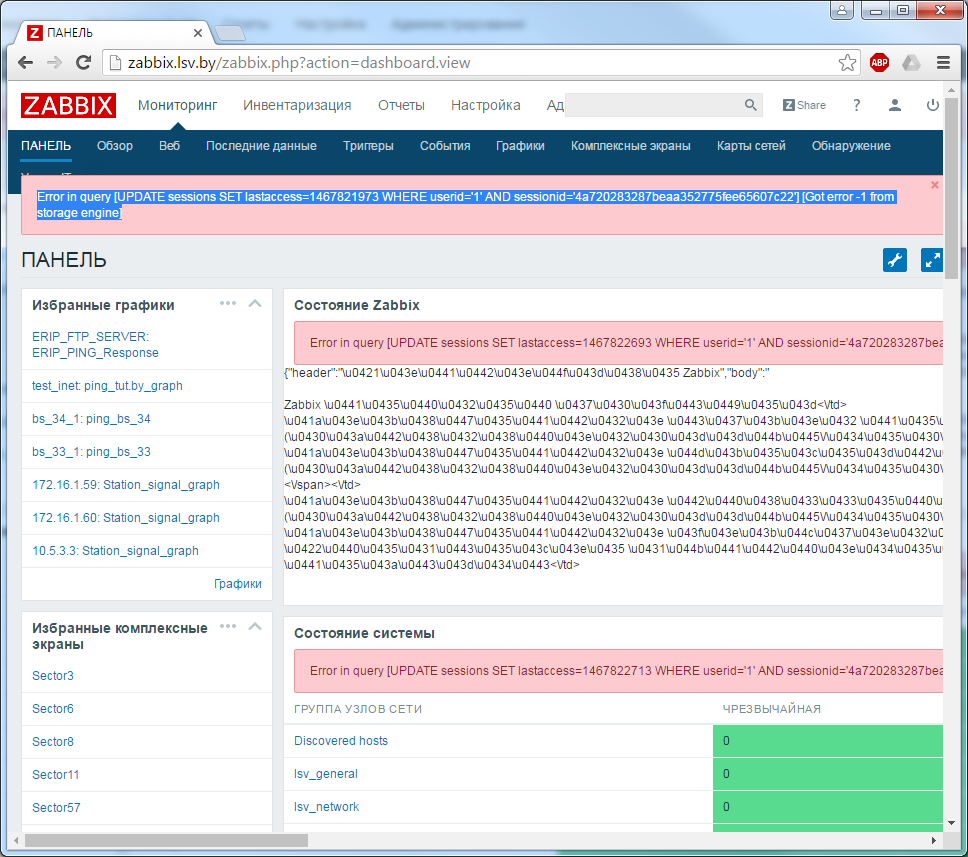Open the Графики submenu section

(x=520, y=146)
